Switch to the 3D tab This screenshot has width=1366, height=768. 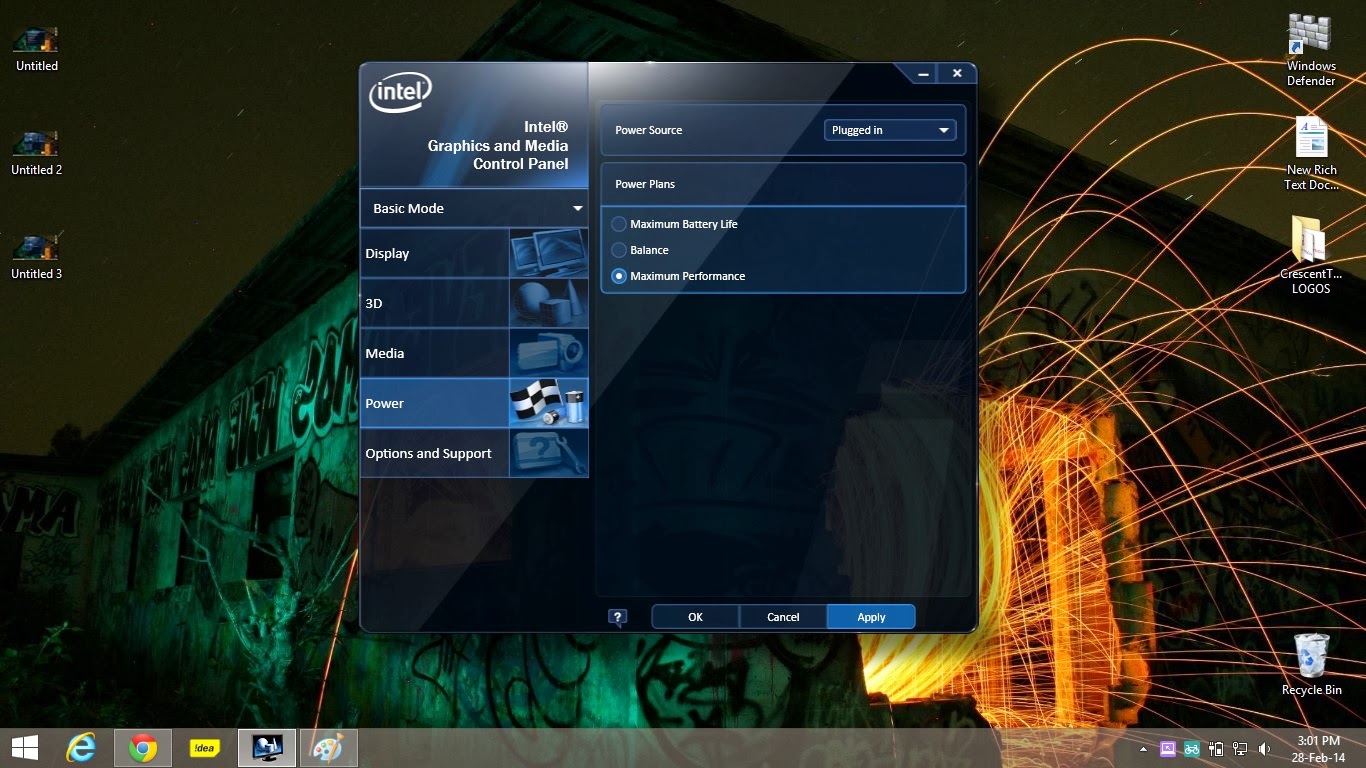(x=474, y=303)
